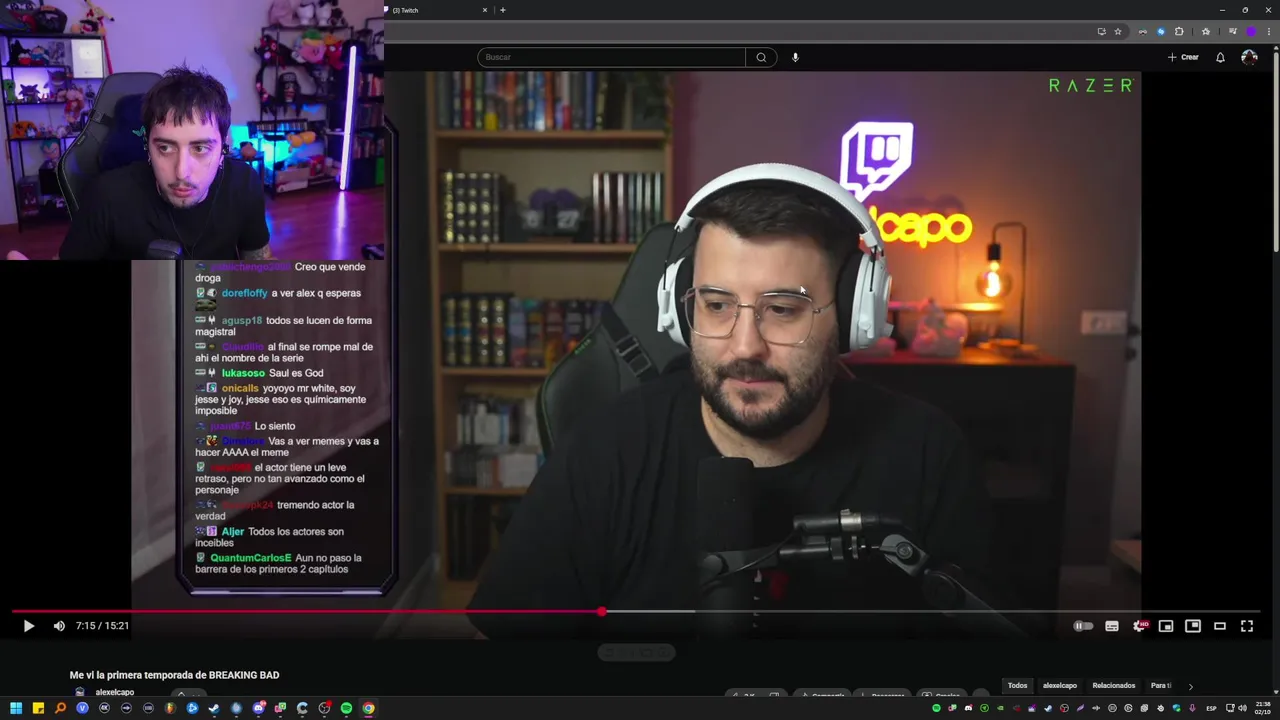This screenshot has width=1280, height=720.
Task: Open the bookmarks star toolbar icon
Action: 1206,31
